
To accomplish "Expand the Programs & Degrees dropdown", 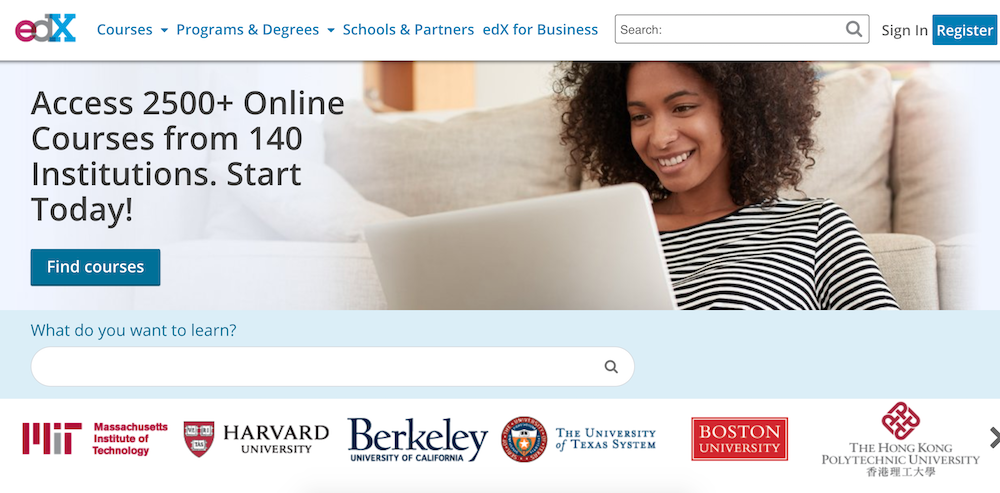I will click(x=255, y=29).
